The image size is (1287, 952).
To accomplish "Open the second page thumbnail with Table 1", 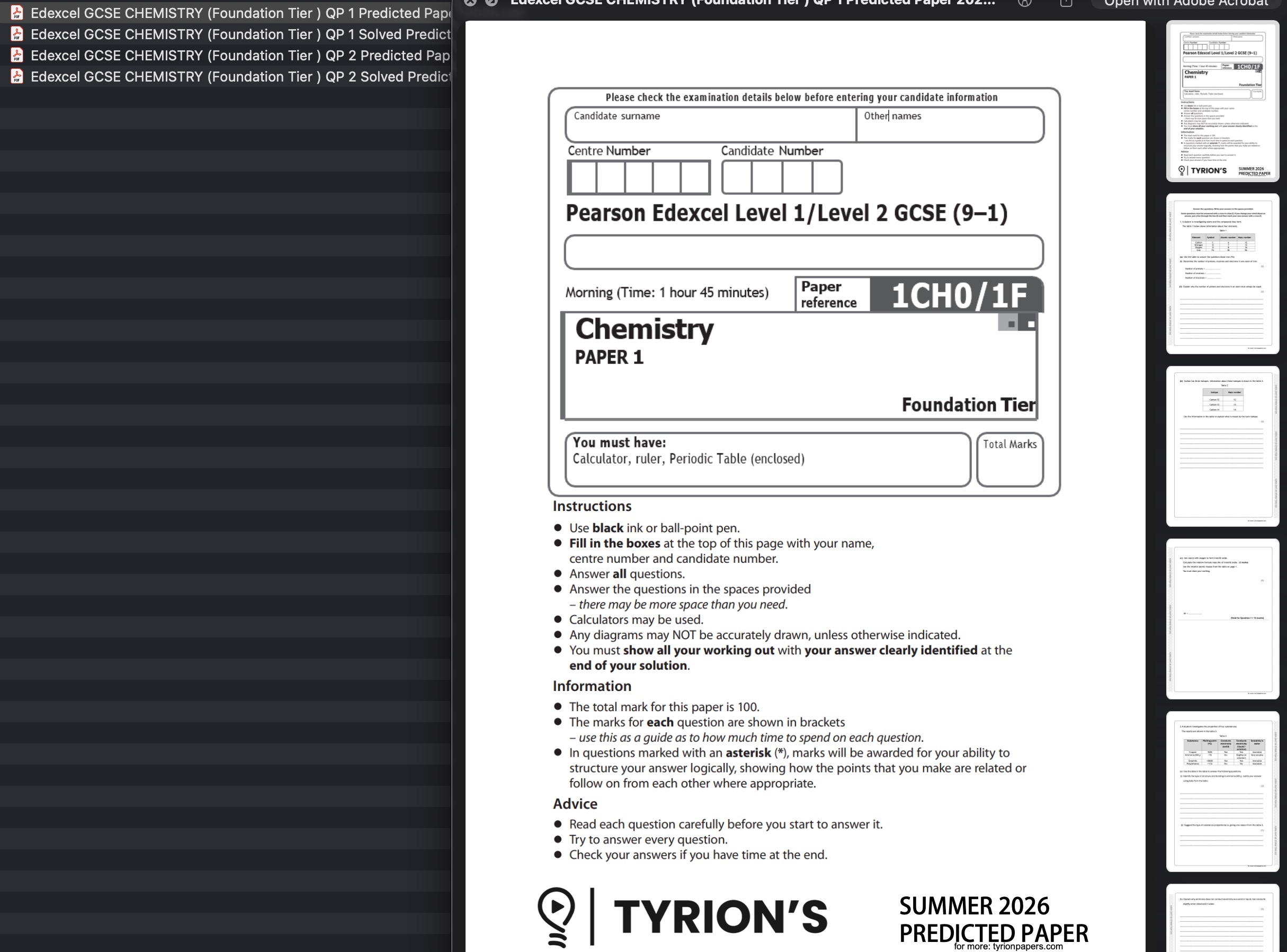I will pos(1222,274).
